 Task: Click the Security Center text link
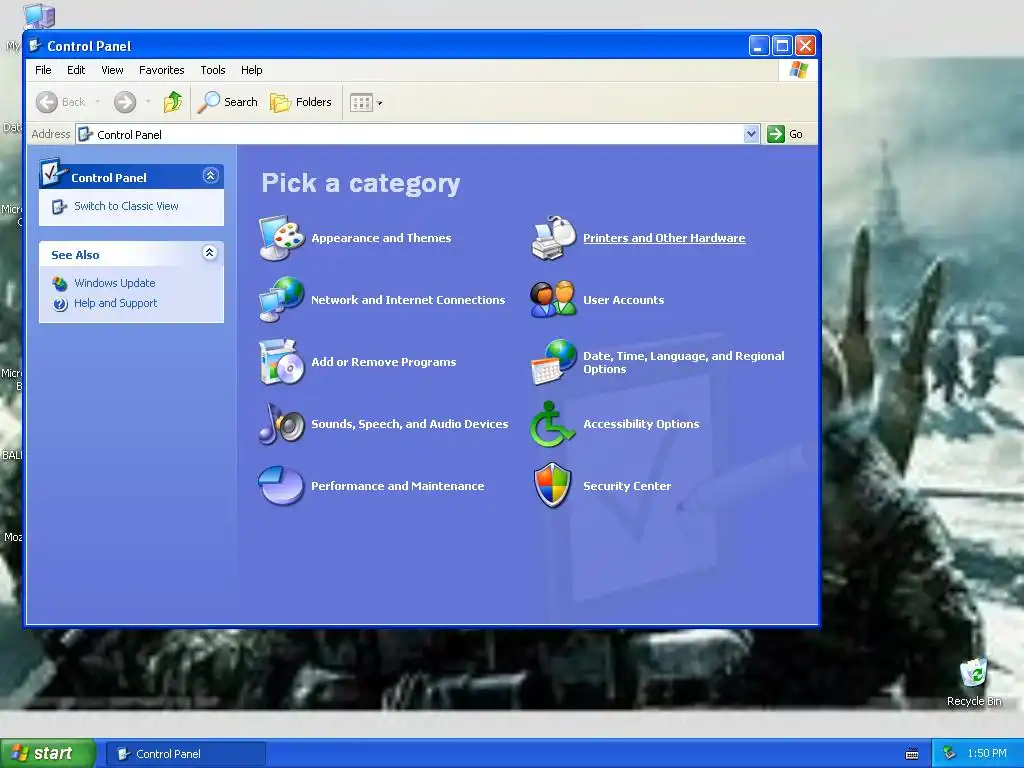click(627, 486)
